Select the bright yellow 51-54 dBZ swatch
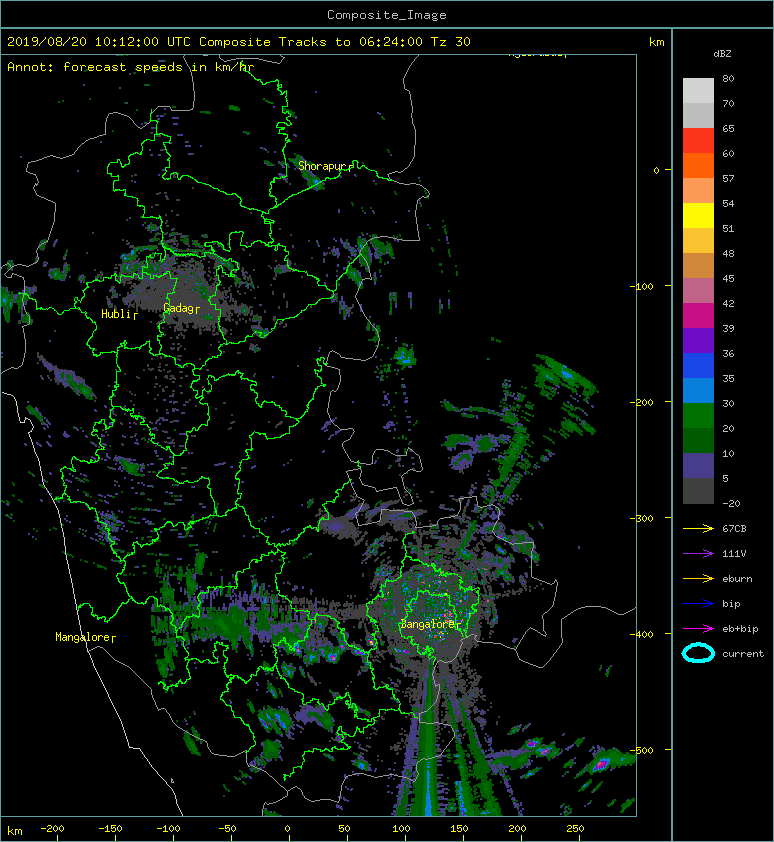Image resolution: width=774 pixels, height=842 pixels. tap(698, 215)
